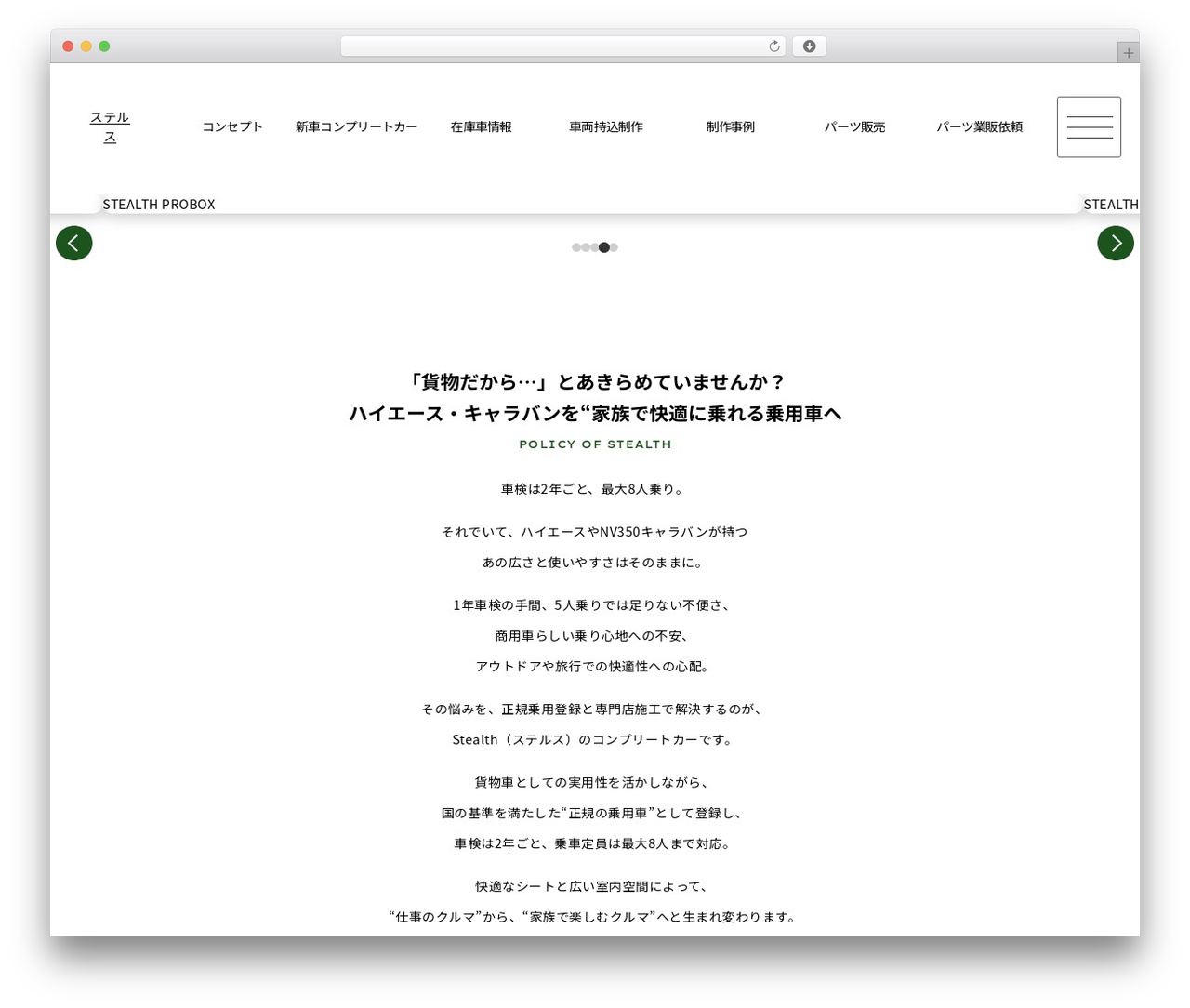This screenshot has height=1008, width=1190.
Task: Open the ステルス site logo link
Action: pos(110,127)
